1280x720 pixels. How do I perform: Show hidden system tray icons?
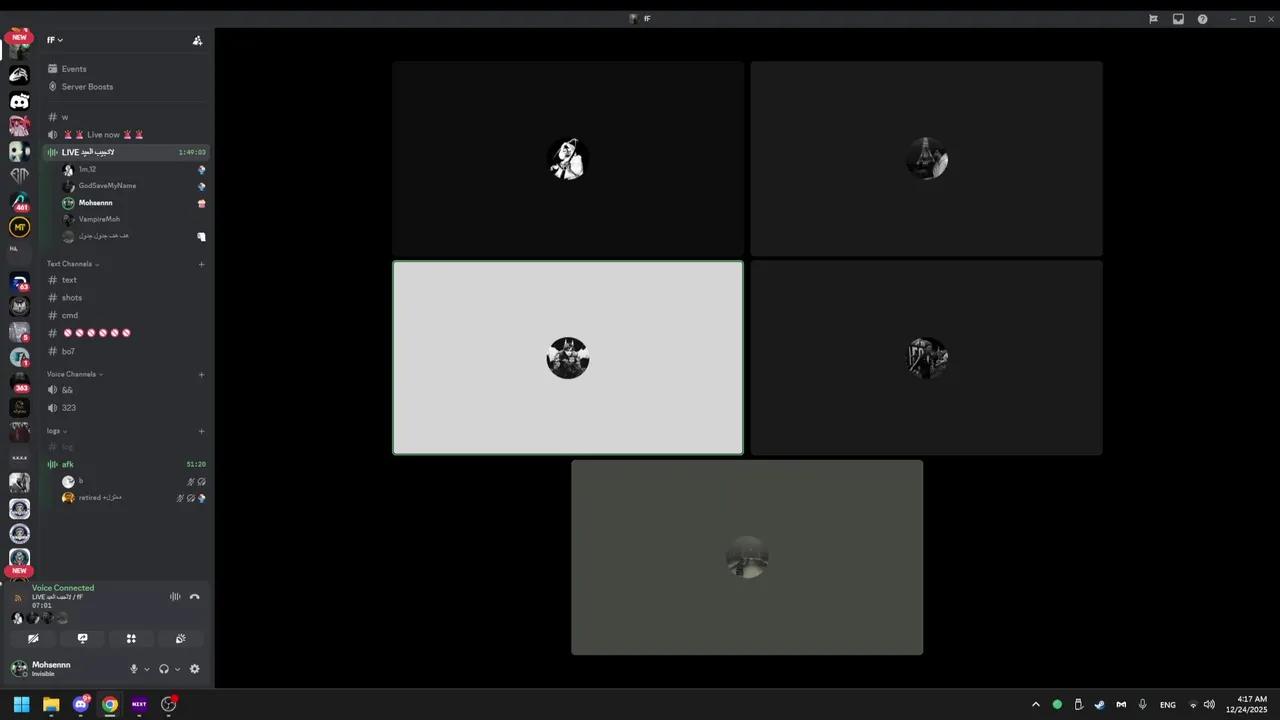point(1036,704)
